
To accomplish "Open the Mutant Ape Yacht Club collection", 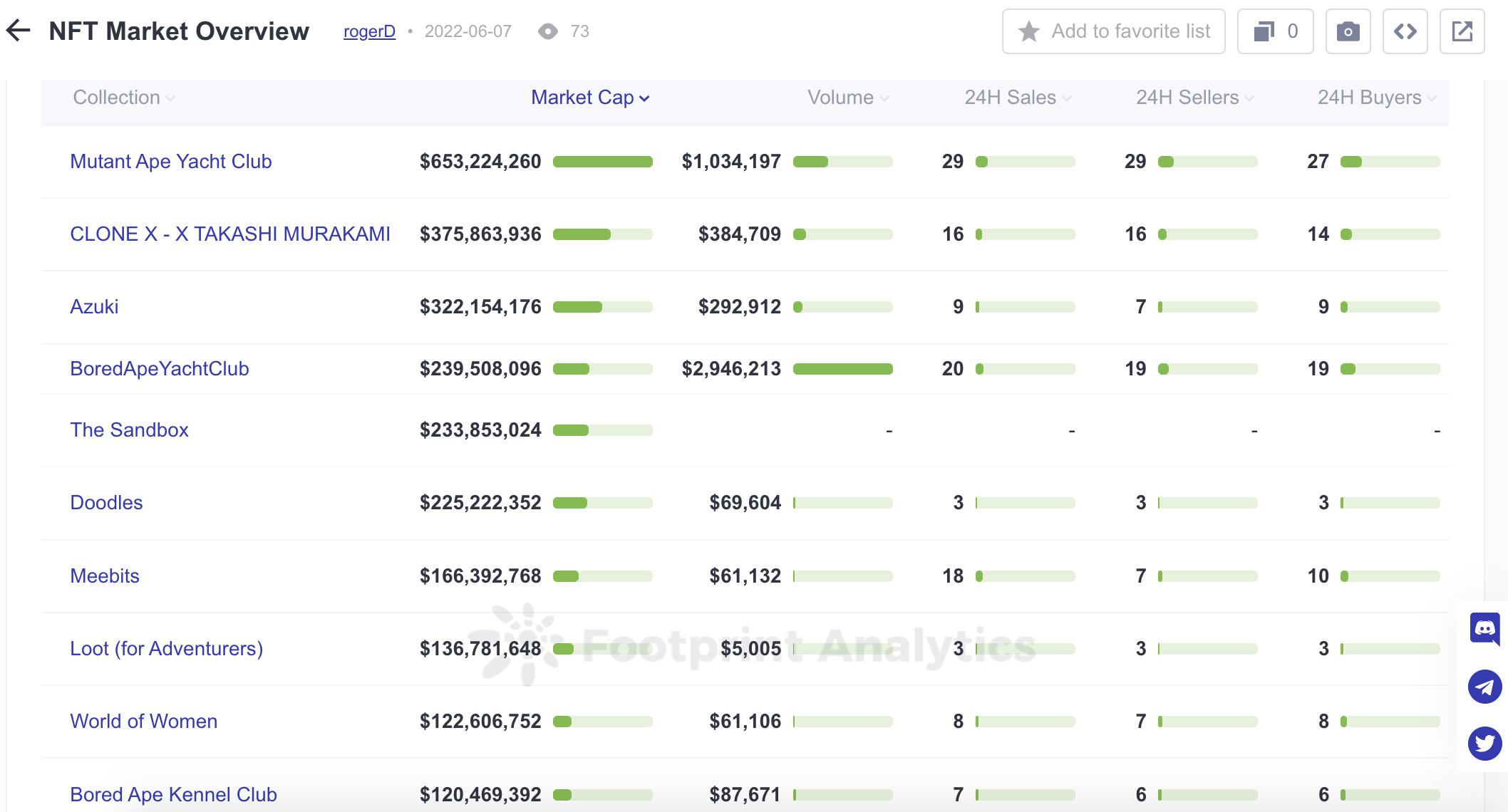I will (x=171, y=162).
